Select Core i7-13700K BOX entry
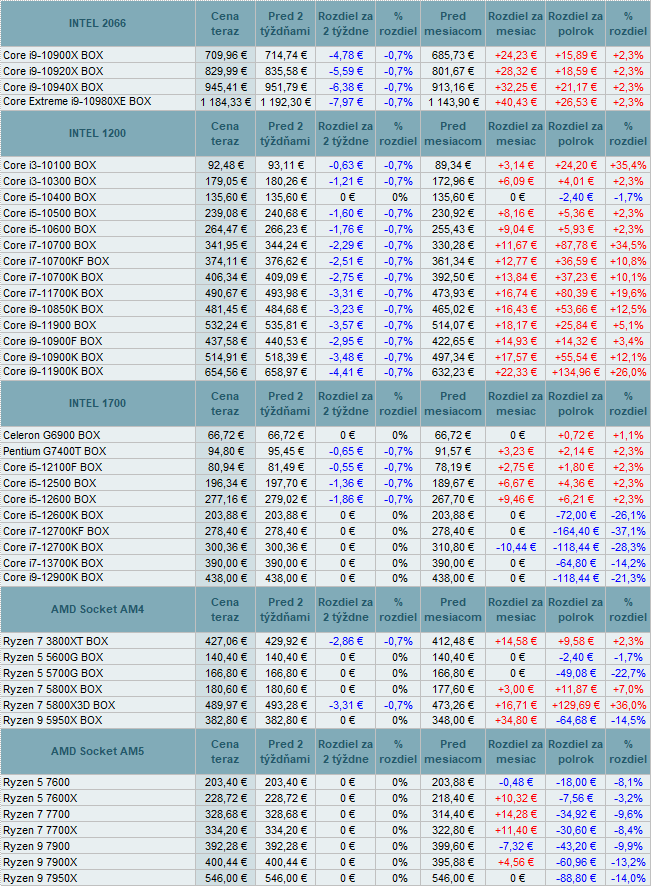Screen dimensions: 651x886 point(53,563)
